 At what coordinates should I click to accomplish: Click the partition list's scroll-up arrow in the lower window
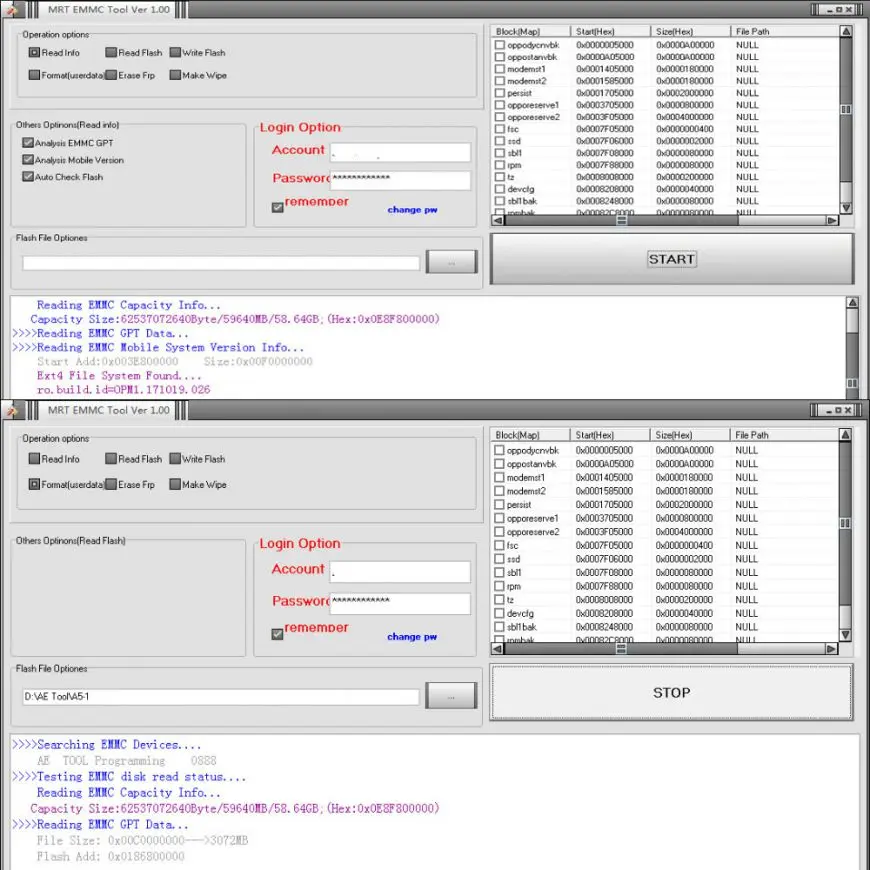click(x=845, y=435)
